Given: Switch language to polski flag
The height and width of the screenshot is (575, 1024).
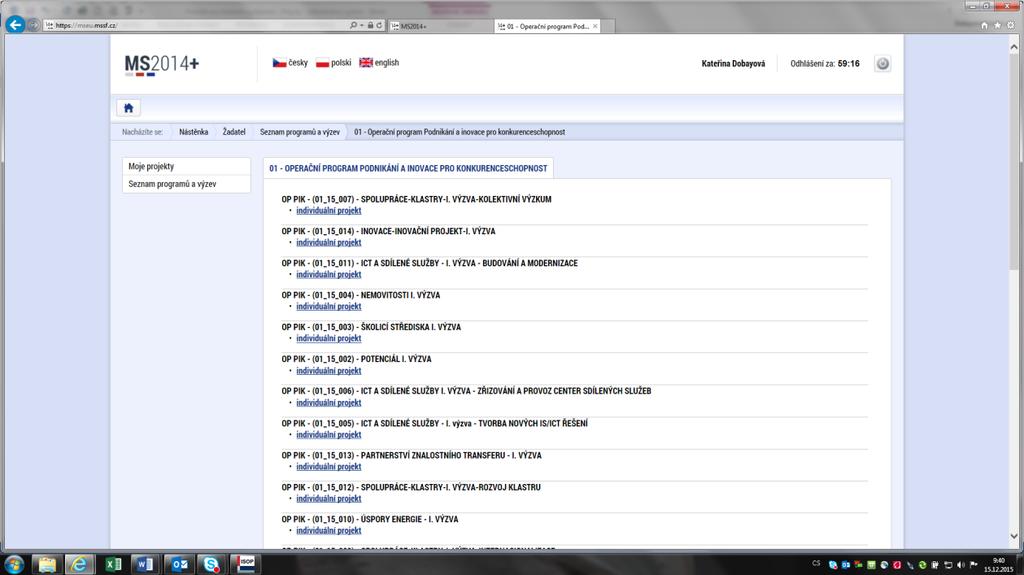Looking at the screenshot, I should [323, 63].
